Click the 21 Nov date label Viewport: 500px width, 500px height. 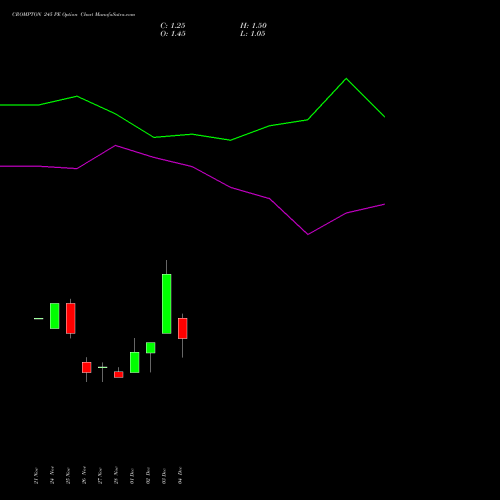click(36, 476)
